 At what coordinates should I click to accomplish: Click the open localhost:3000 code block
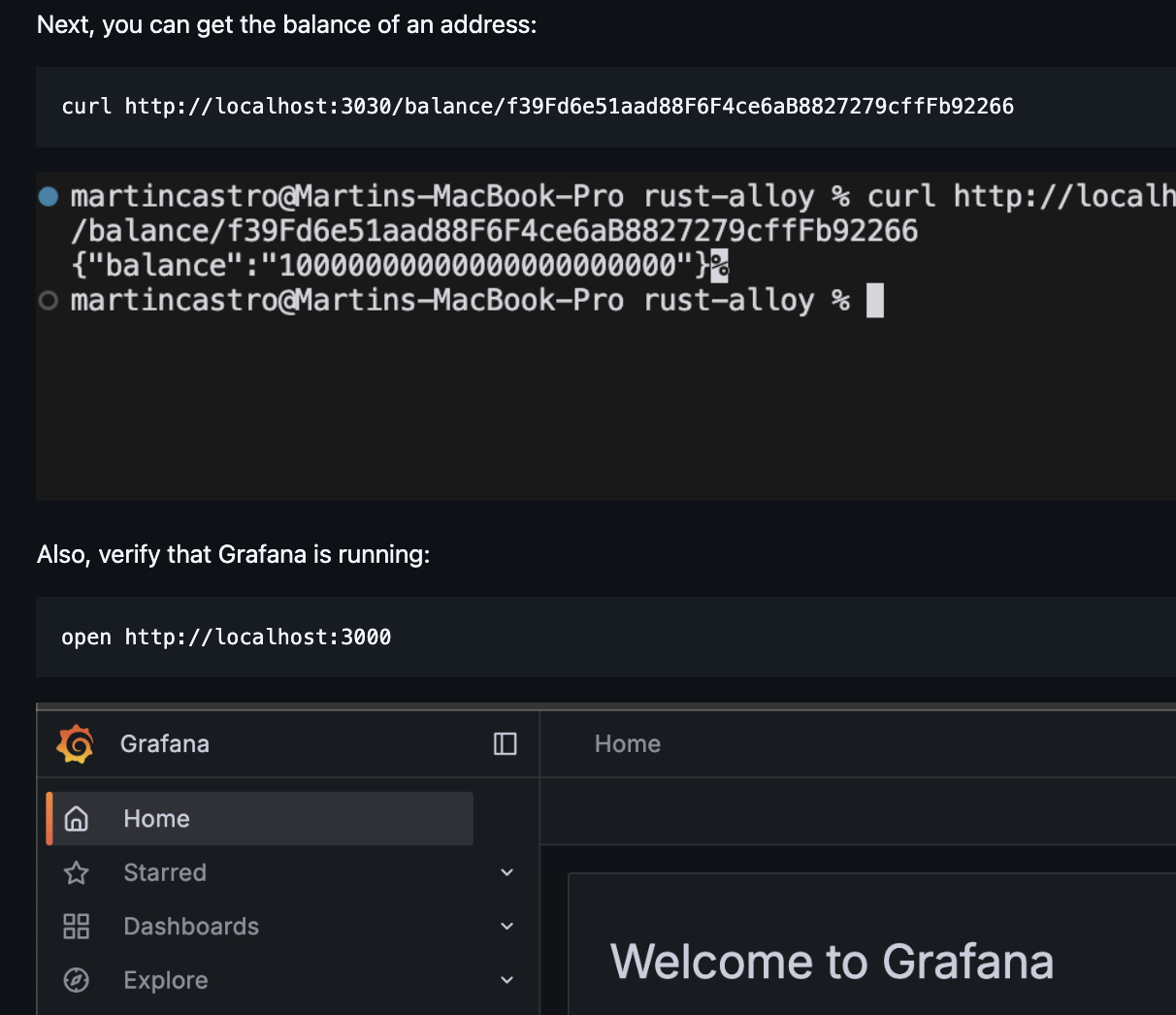coord(226,638)
